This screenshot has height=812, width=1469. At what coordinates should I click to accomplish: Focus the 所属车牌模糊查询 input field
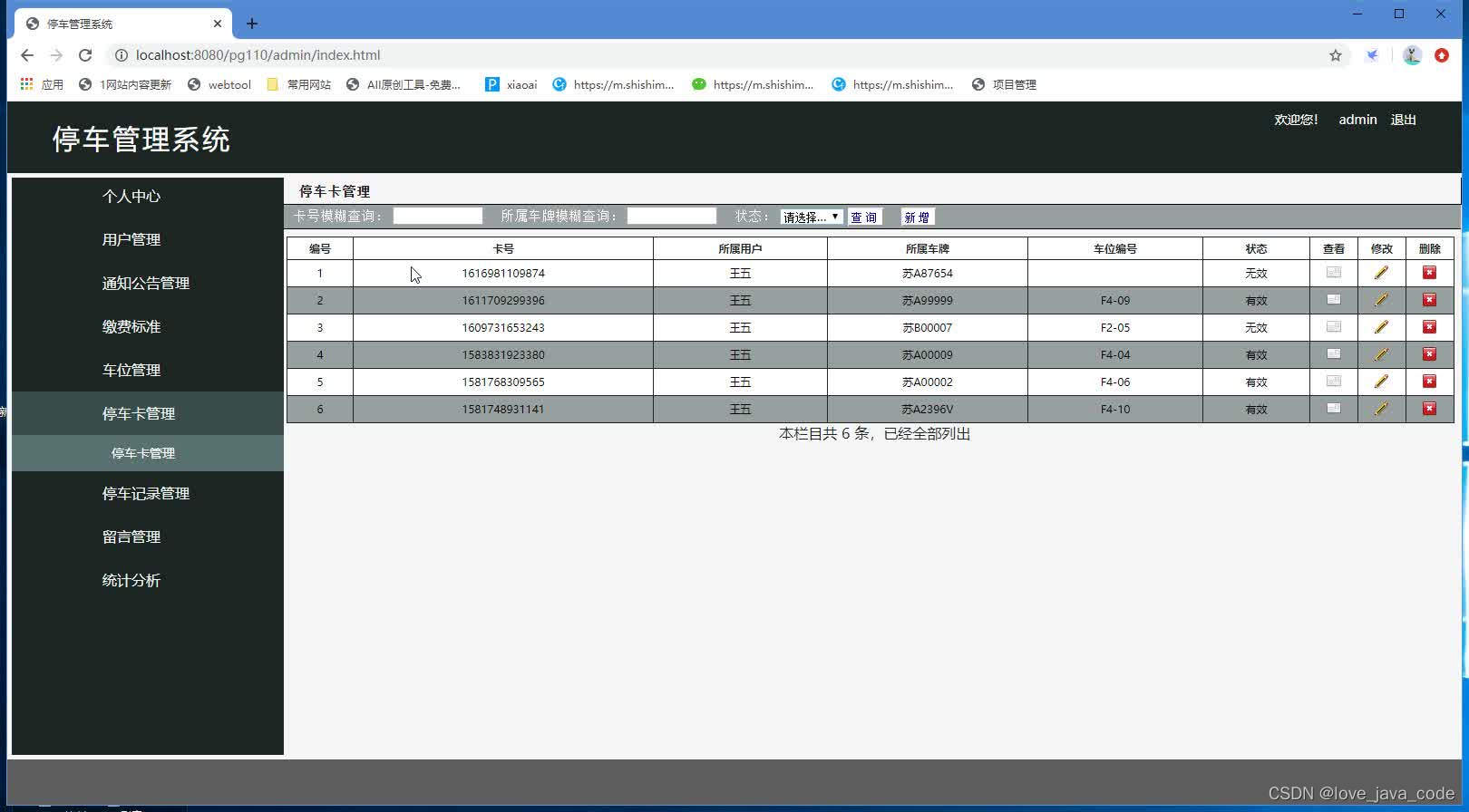(672, 216)
